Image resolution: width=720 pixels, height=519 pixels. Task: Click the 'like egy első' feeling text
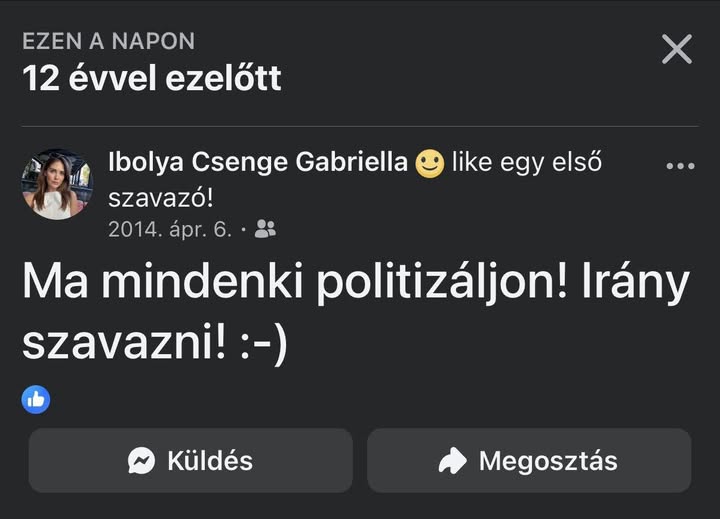[x=526, y=162]
